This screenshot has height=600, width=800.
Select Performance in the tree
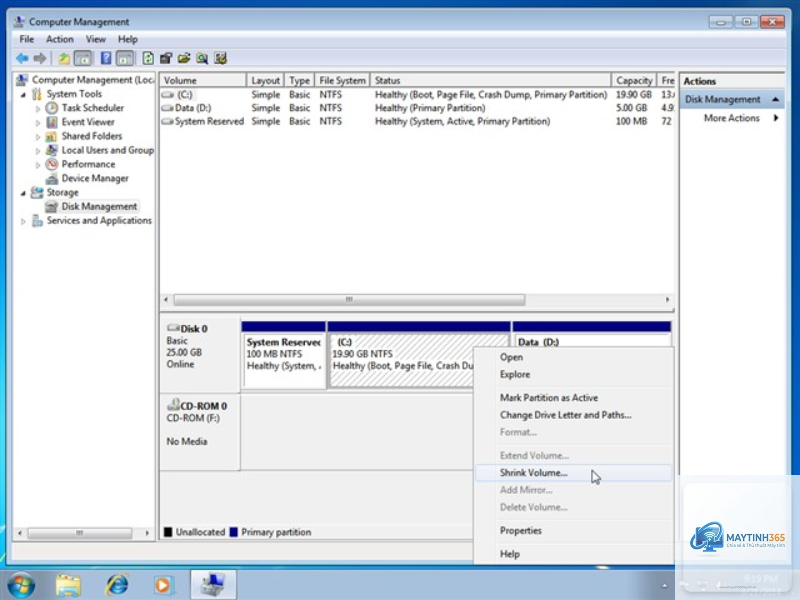point(88,164)
